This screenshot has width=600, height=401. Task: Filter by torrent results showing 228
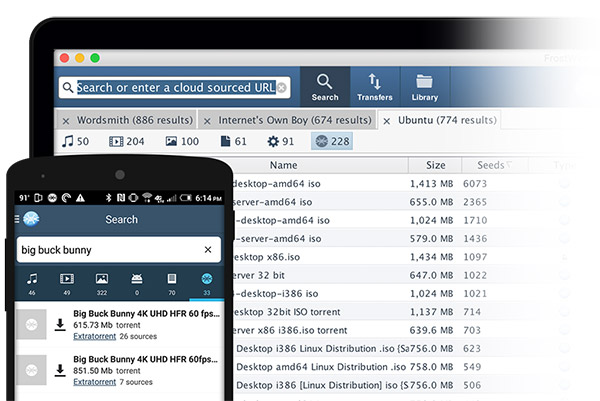(x=332, y=141)
